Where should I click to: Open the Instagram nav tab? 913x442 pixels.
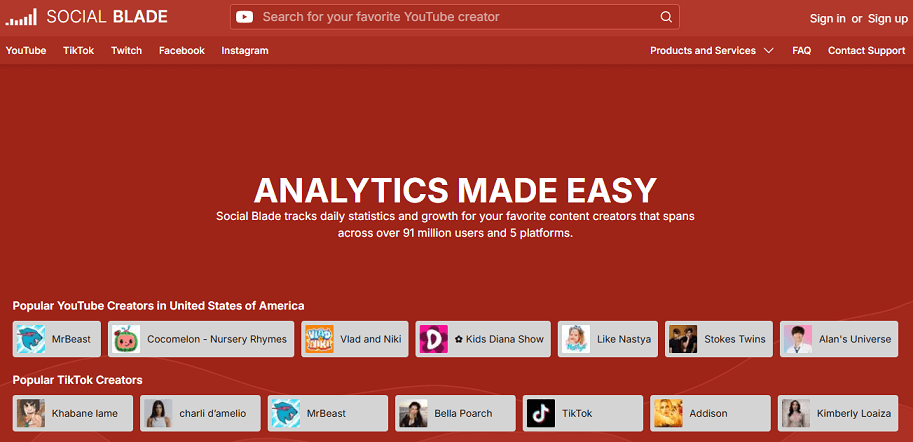point(245,51)
